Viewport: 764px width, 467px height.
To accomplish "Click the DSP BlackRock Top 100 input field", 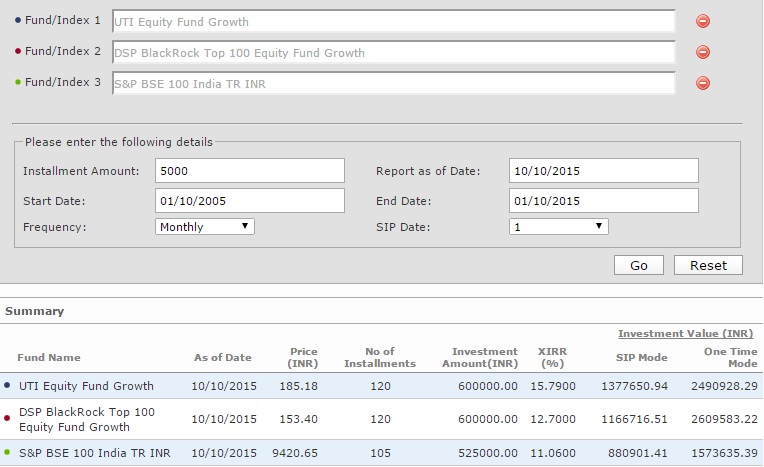I will (x=394, y=52).
